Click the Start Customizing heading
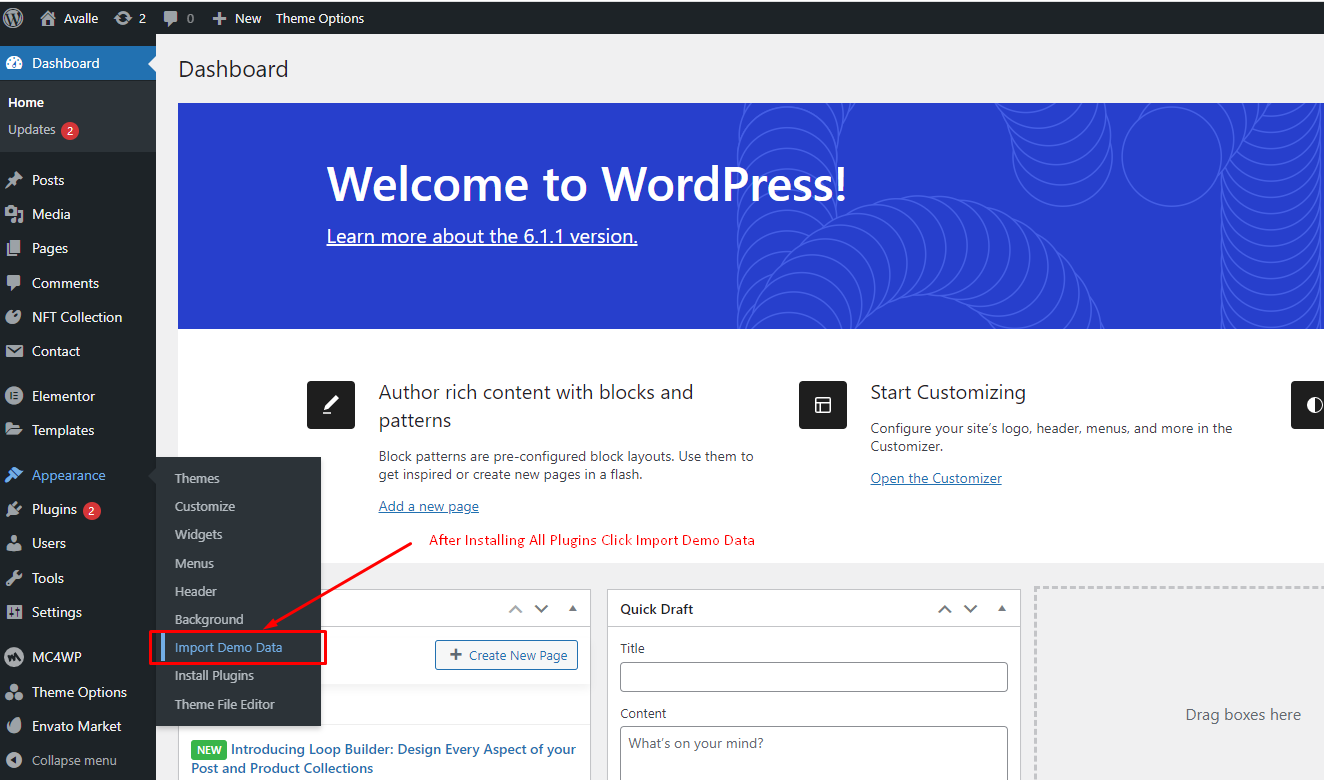 point(948,392)
